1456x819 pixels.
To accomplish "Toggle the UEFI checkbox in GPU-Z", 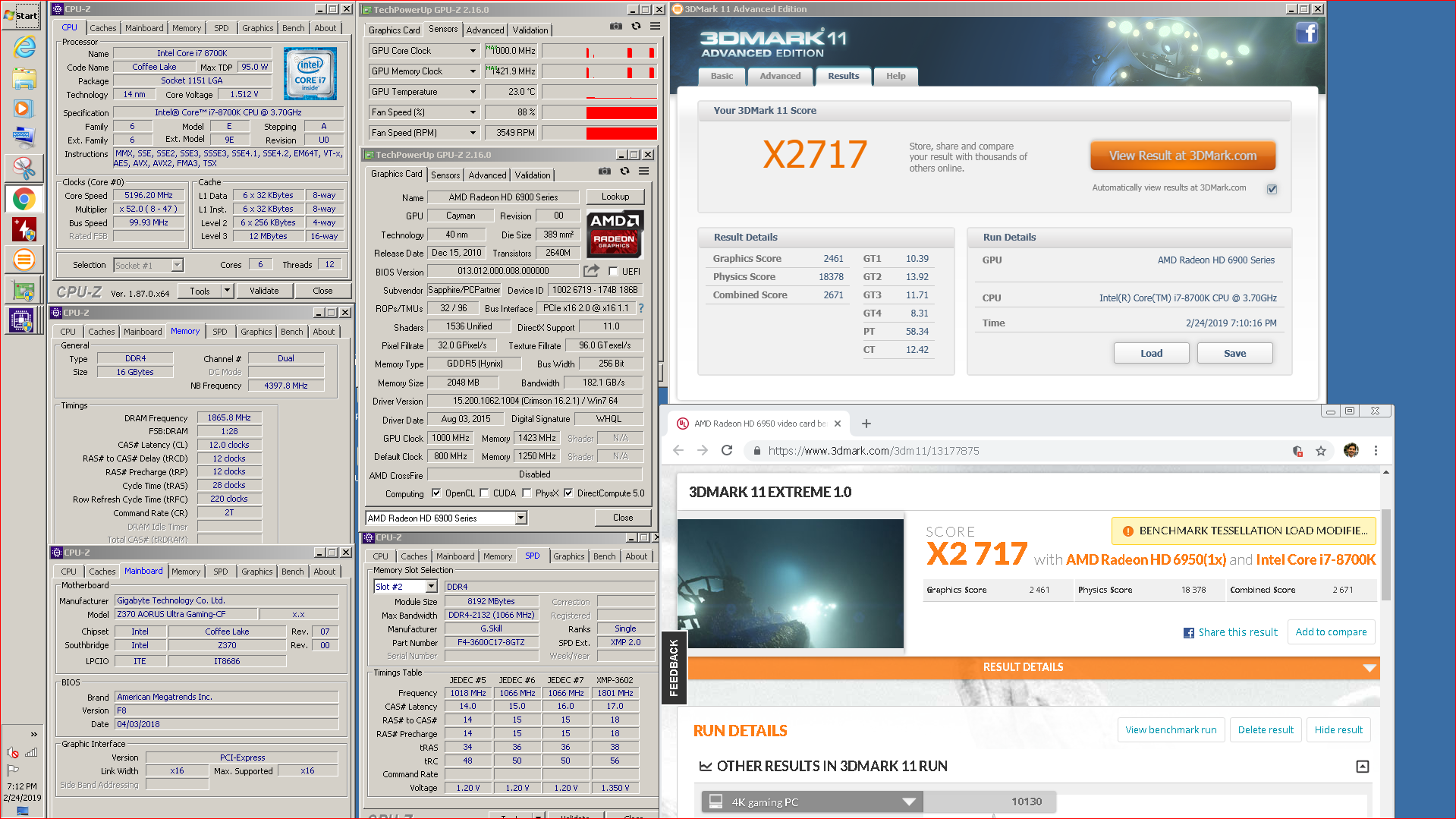I will pos(613,271).
